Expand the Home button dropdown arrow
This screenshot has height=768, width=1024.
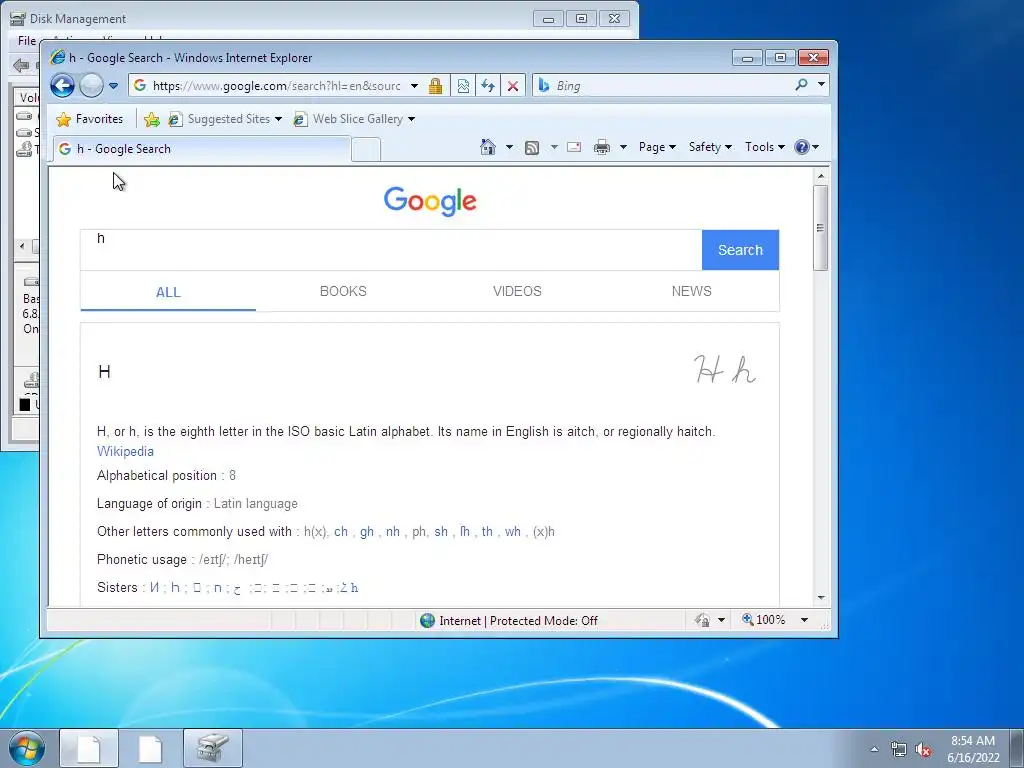[x=509, y=147]
